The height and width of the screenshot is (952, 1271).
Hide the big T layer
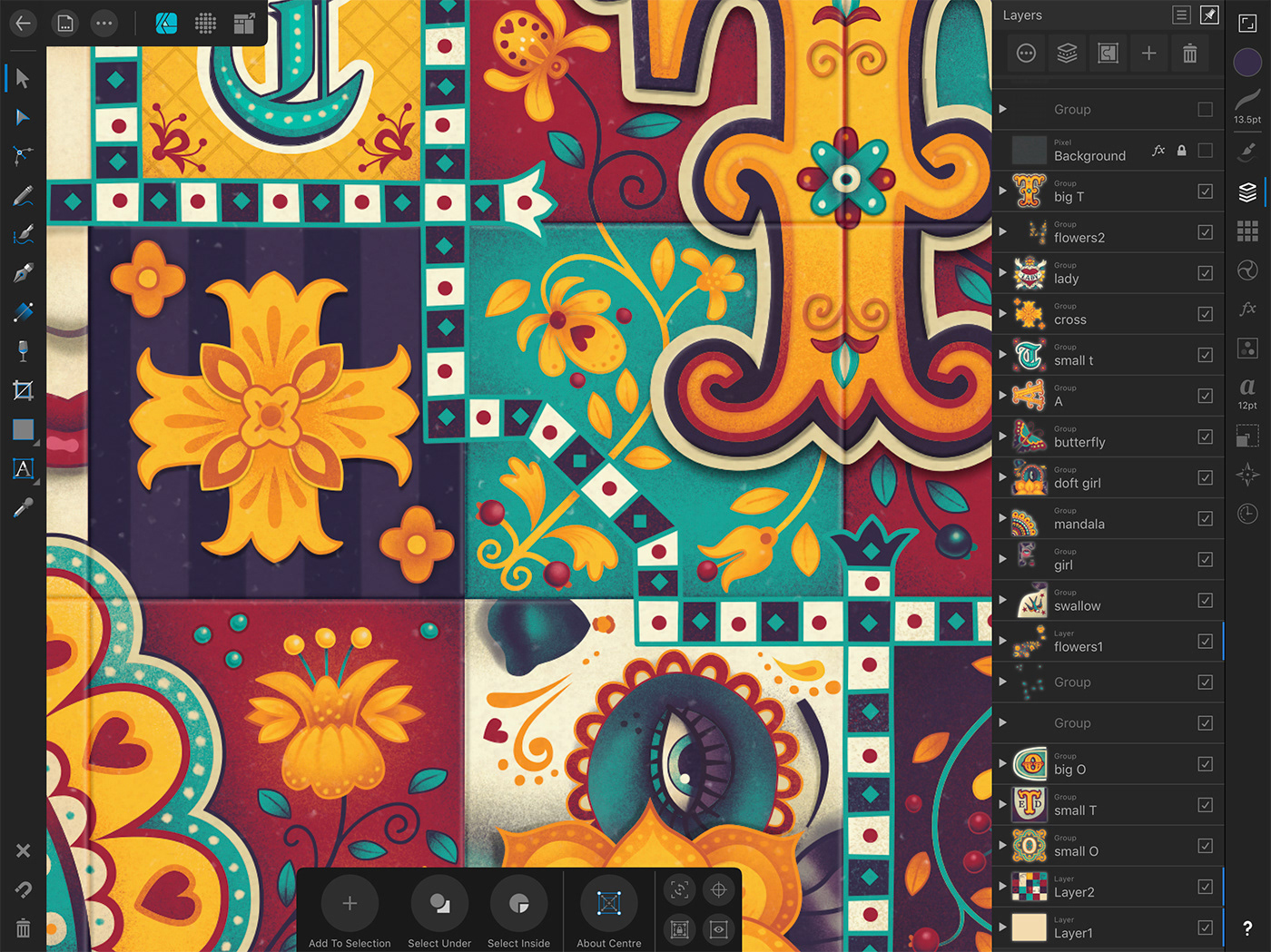click(1205, 191)
